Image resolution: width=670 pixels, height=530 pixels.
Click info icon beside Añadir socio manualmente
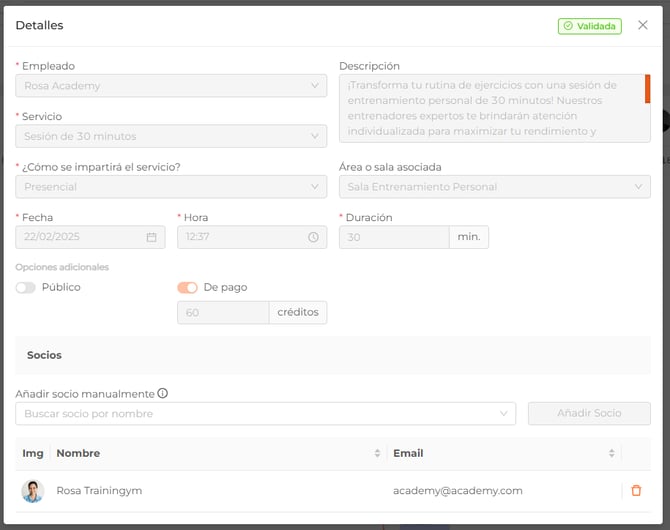coord(163,394)
